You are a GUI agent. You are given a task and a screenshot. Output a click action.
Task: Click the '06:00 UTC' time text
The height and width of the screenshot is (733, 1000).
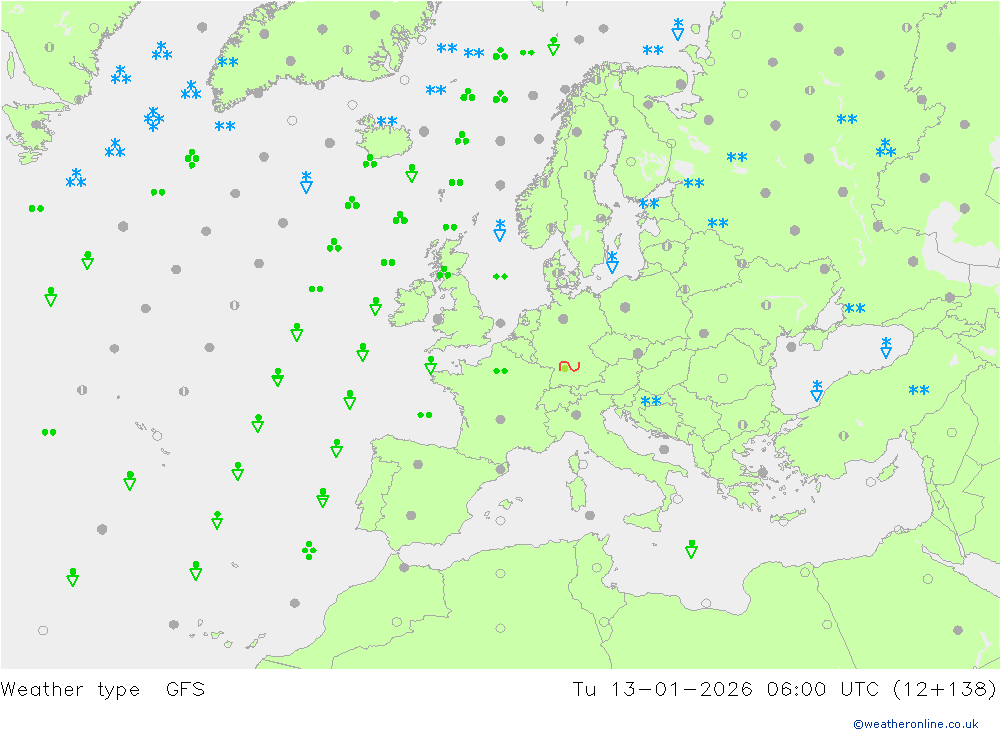click(823, 690)
